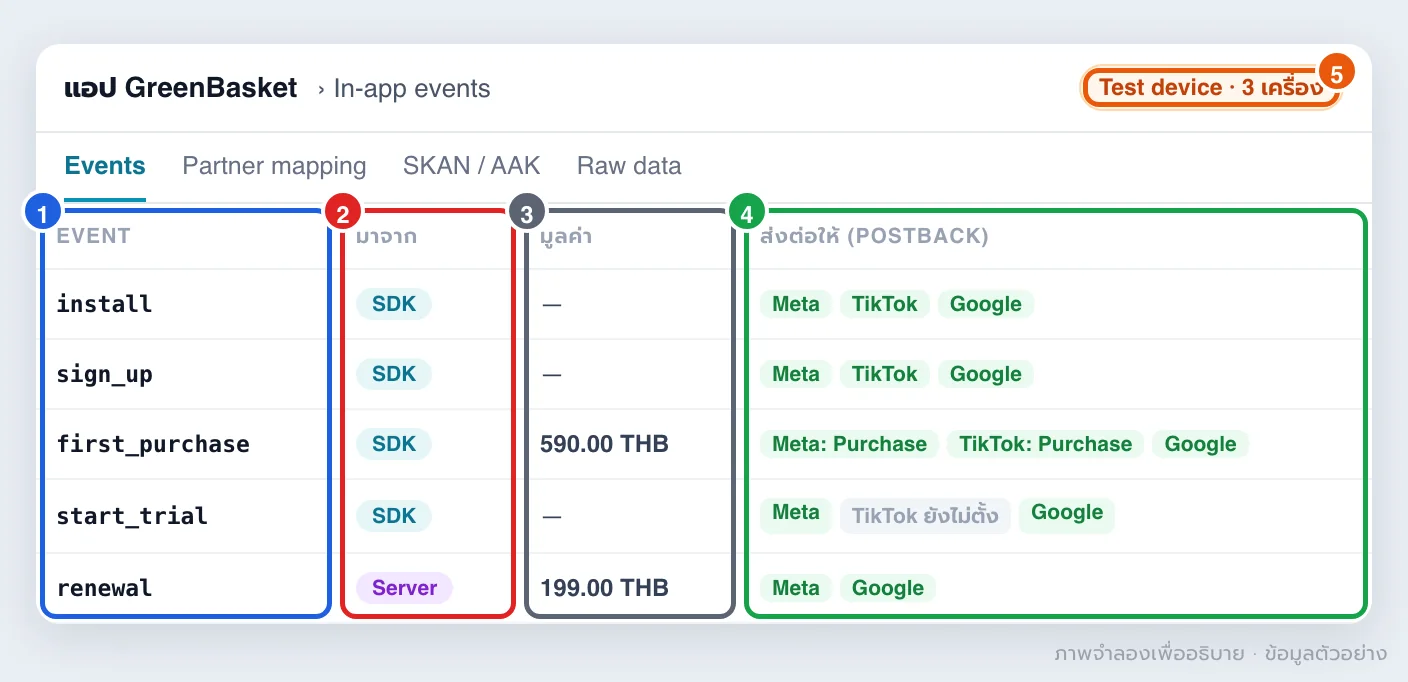The image size is (1408, 682).
Task: Click the Meta chip in sign_up row
Action: tap(796, 374)
